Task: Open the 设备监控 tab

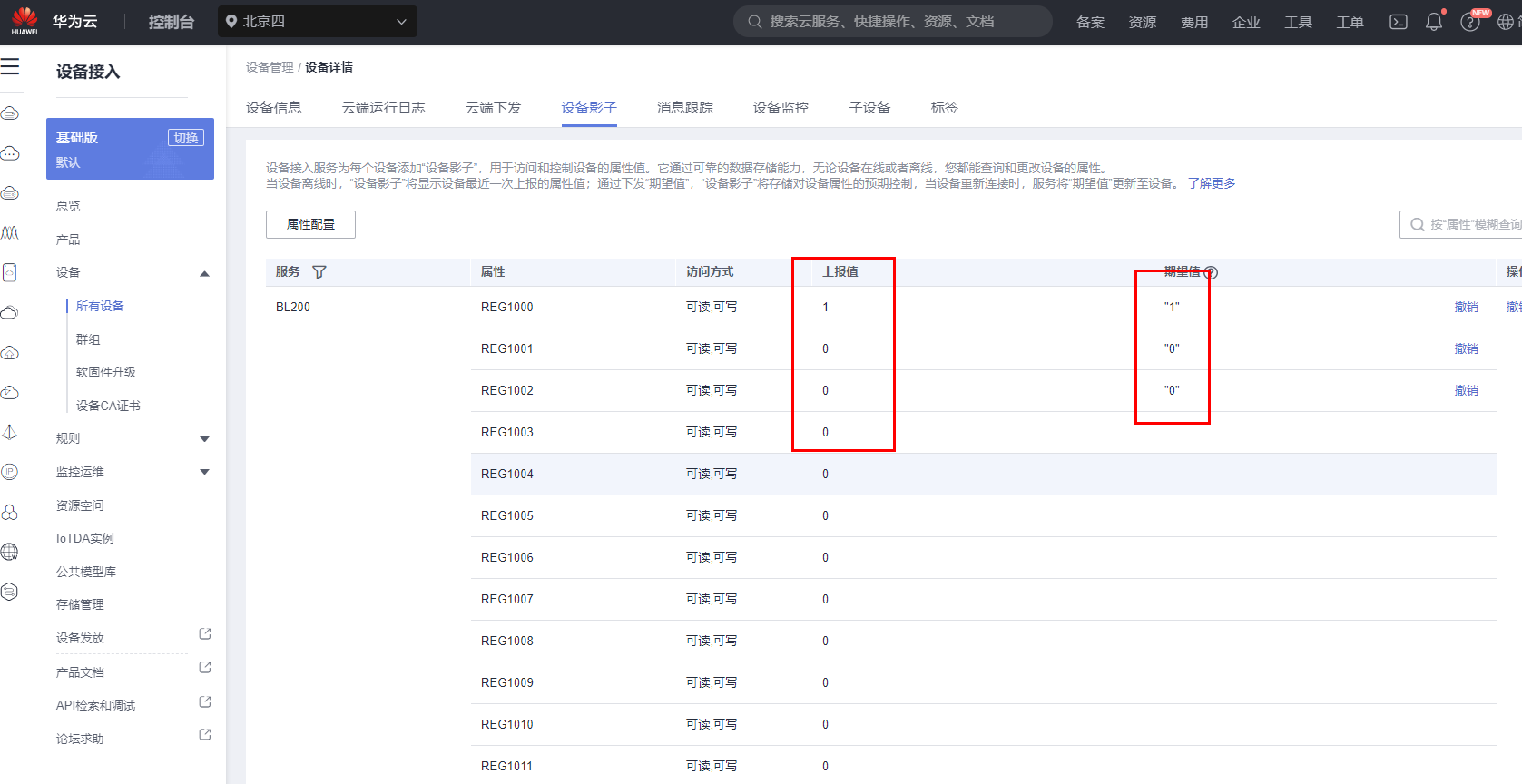Action: (x=781, y=108)
